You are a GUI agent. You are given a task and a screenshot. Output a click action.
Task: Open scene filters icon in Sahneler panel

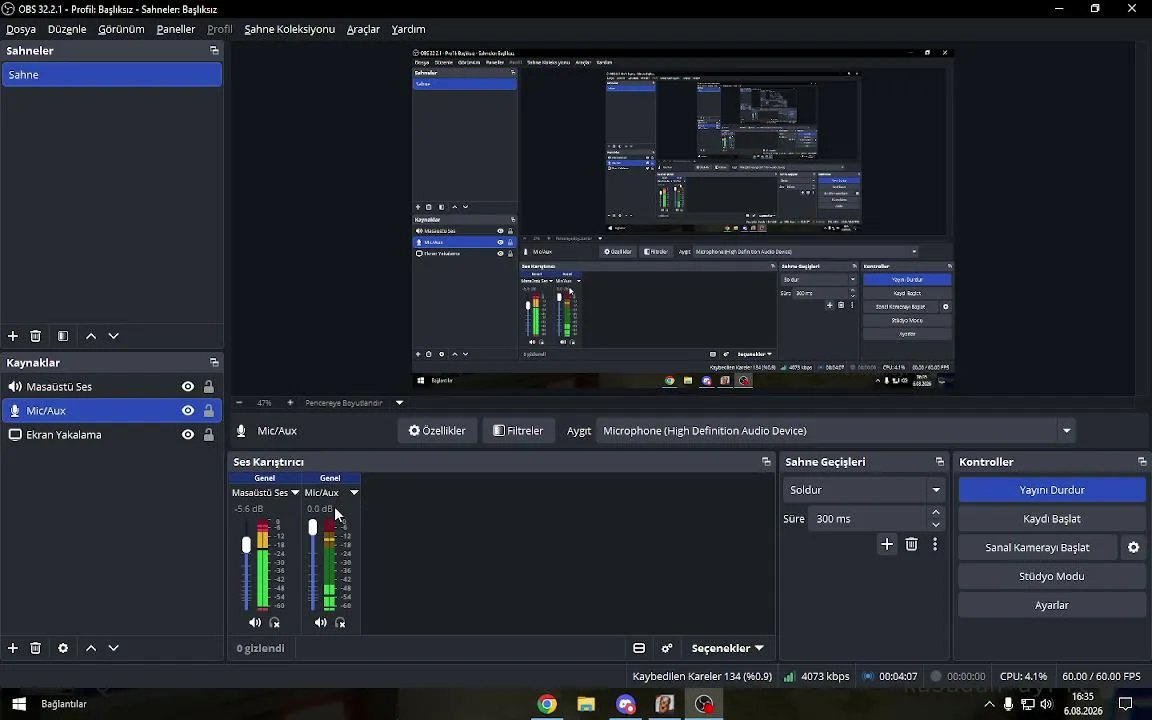click(63, 336)
